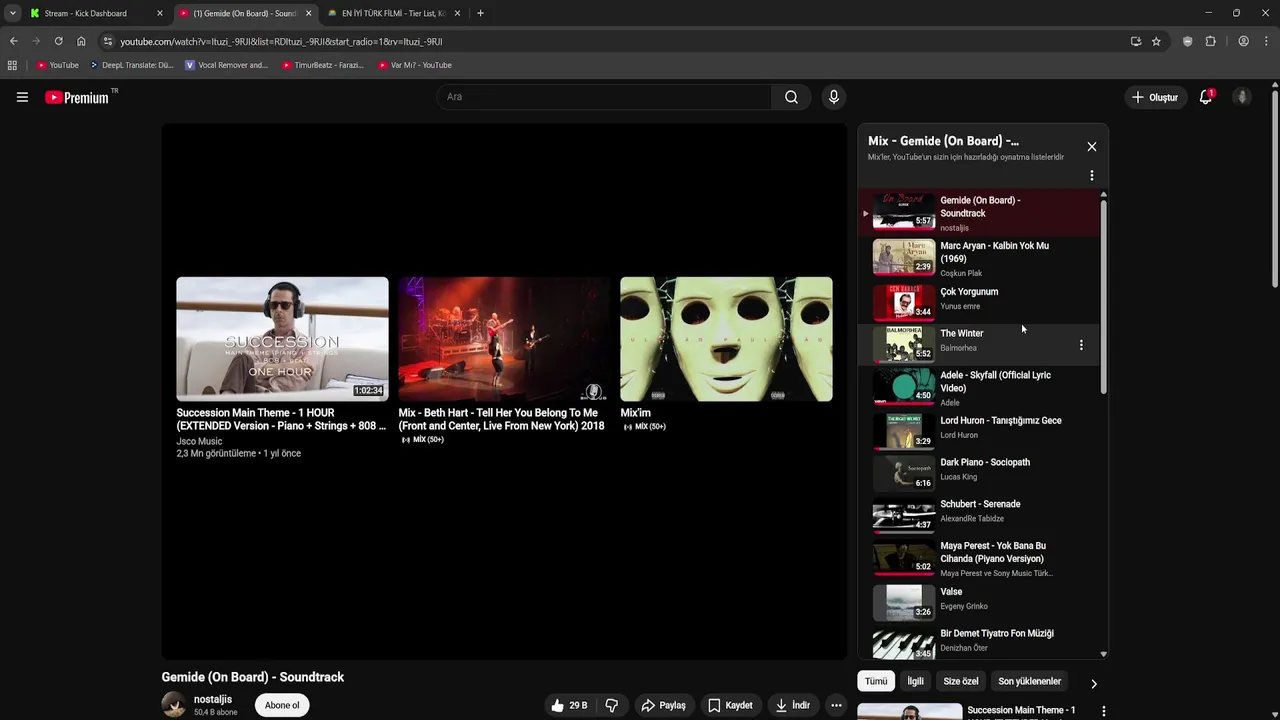Select the İlgili filter chip
This screenshot has width=1280, height=720.
[915, 681]
